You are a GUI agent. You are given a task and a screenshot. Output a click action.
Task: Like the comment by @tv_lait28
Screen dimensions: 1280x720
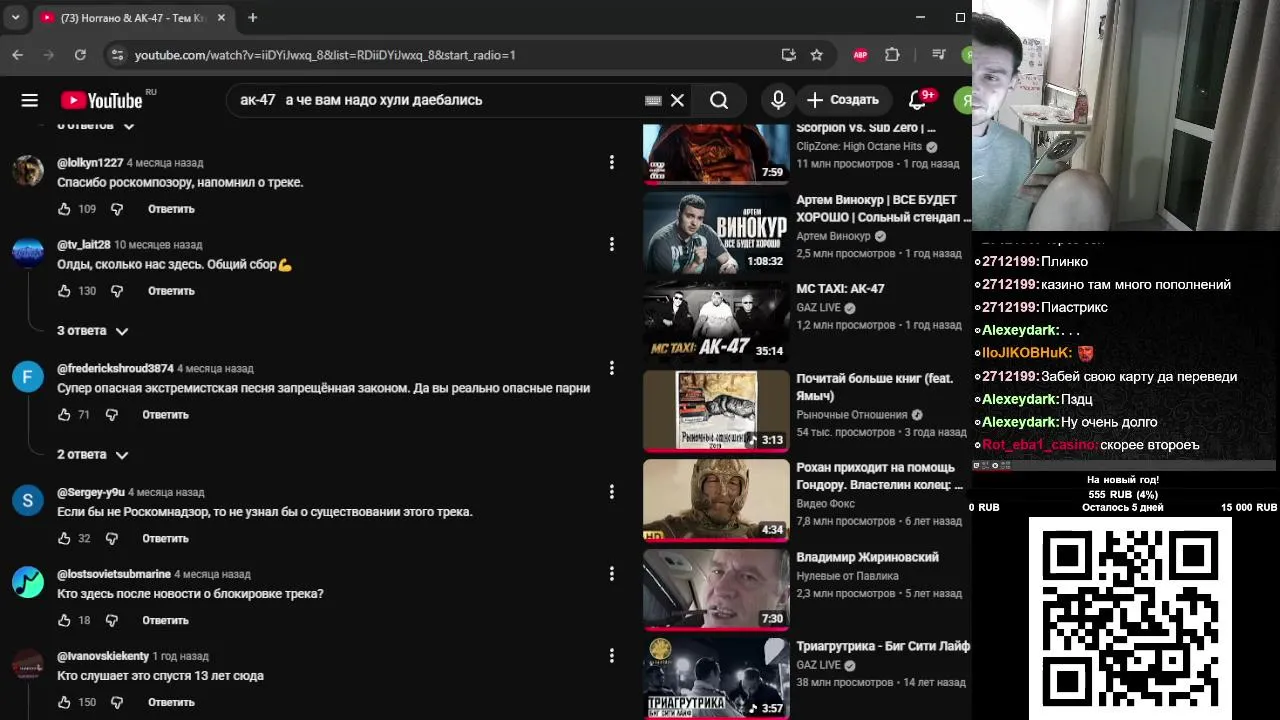64,291
